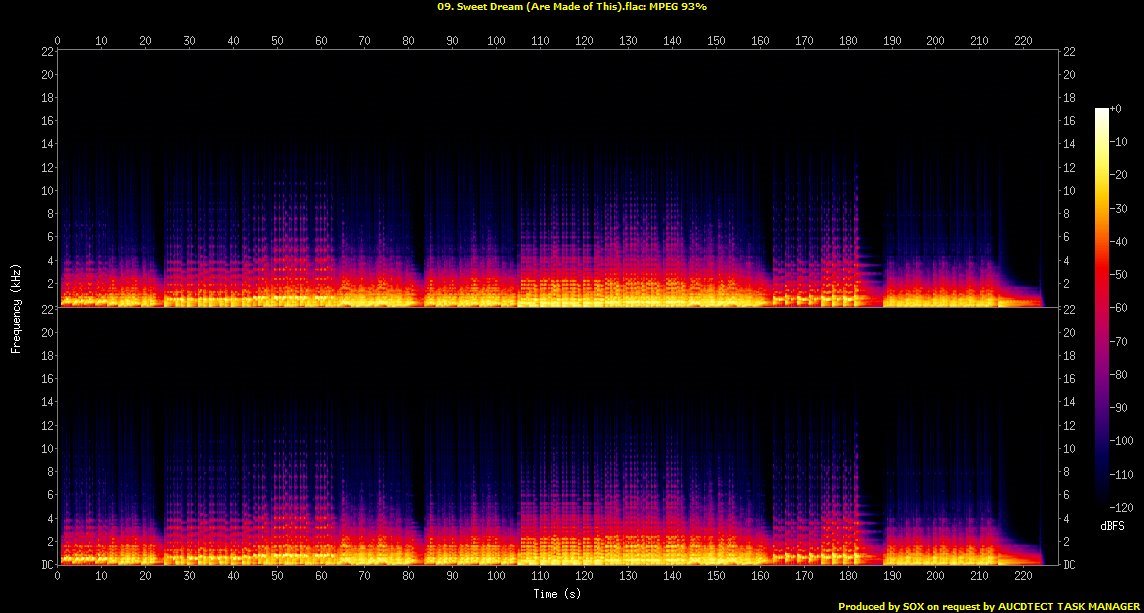Click the spectrogram title with the FLAC filename
The image size is (1144, 613).
point(571,6)
